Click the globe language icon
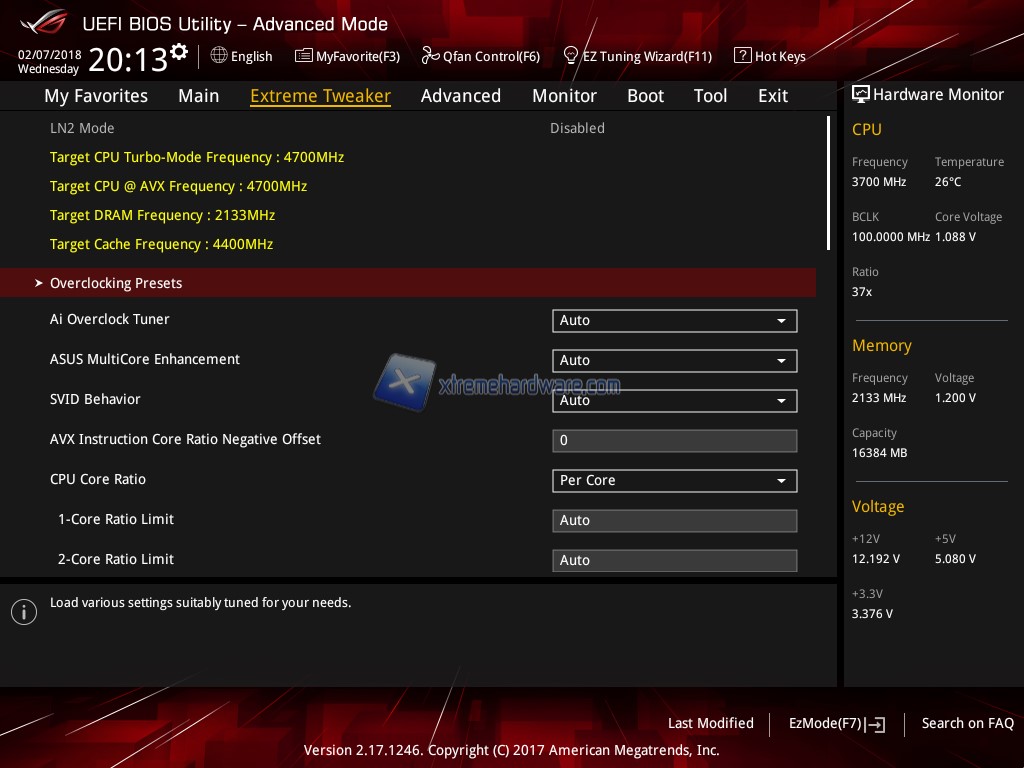 click(219, 56)
